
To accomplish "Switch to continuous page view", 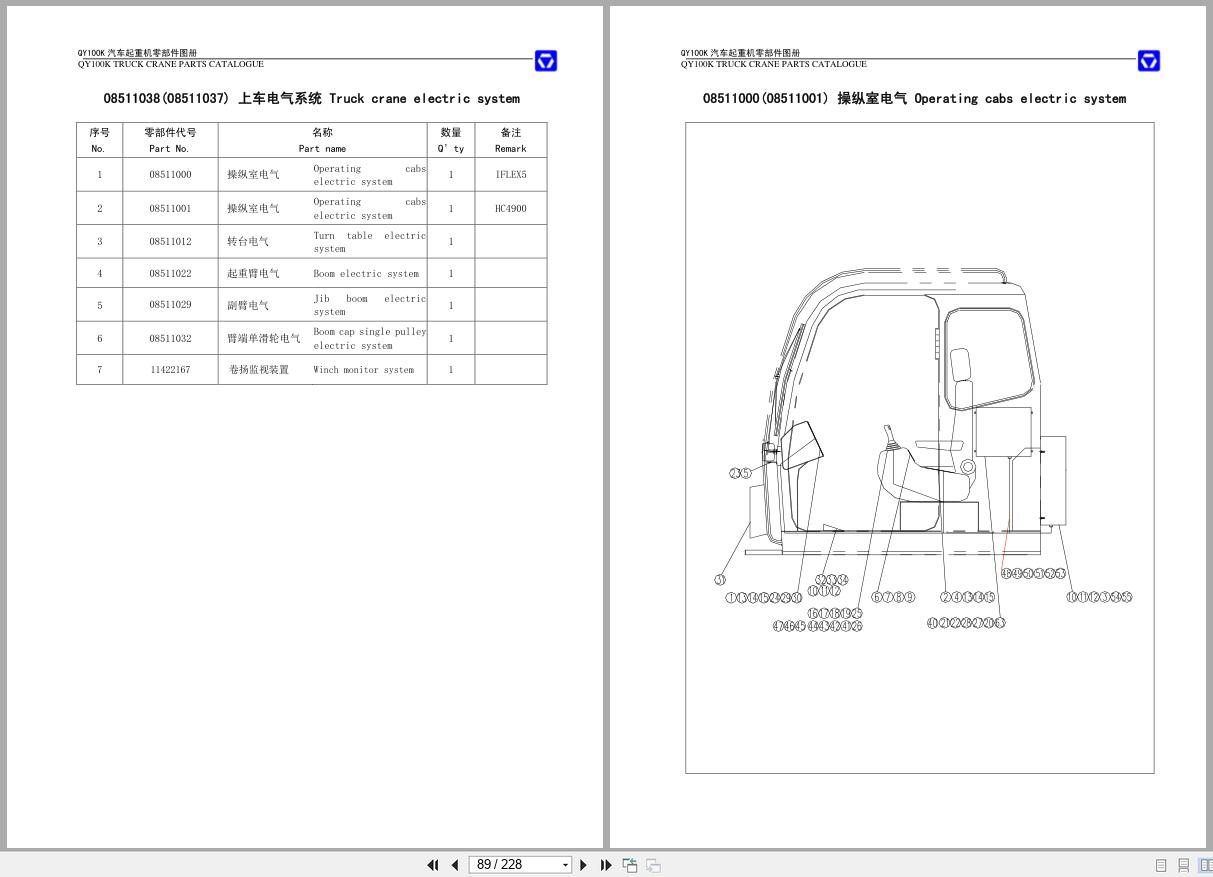I will click(x=1183, y=865).
